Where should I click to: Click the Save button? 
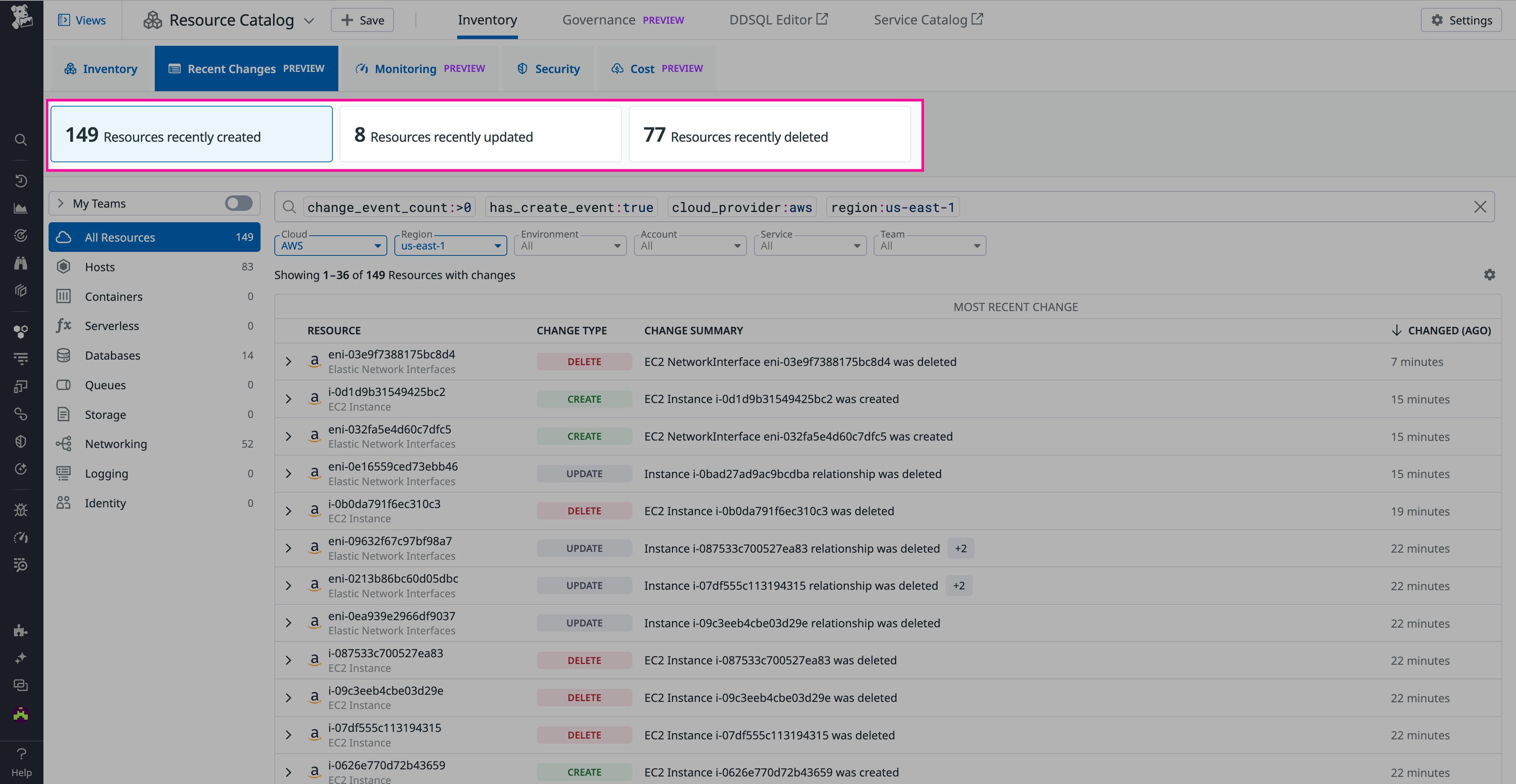(x=362, y=19)
